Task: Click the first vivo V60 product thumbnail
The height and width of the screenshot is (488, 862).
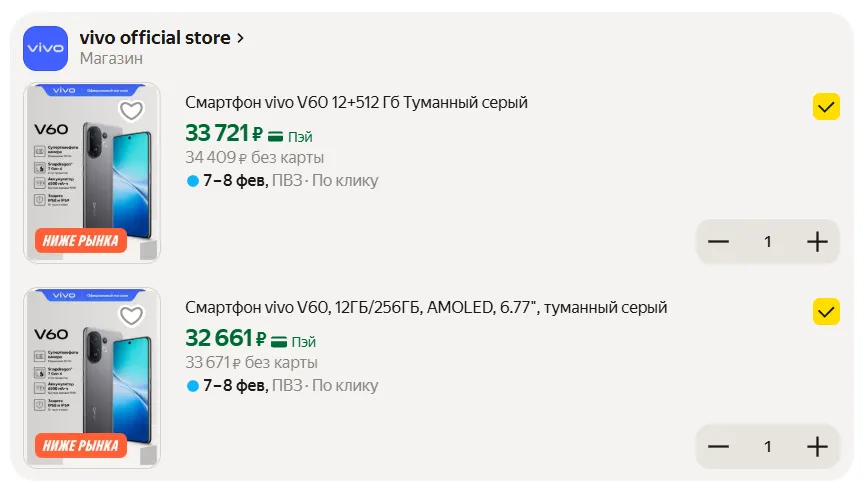Action: tap(92, 173)
